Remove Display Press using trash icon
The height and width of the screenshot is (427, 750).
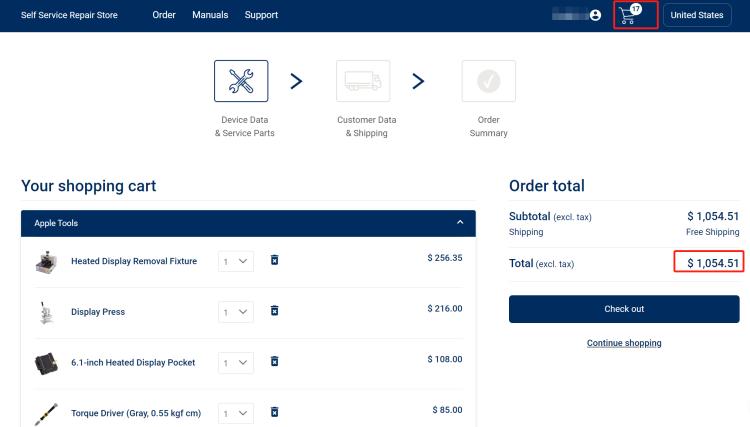click(275, 311)
